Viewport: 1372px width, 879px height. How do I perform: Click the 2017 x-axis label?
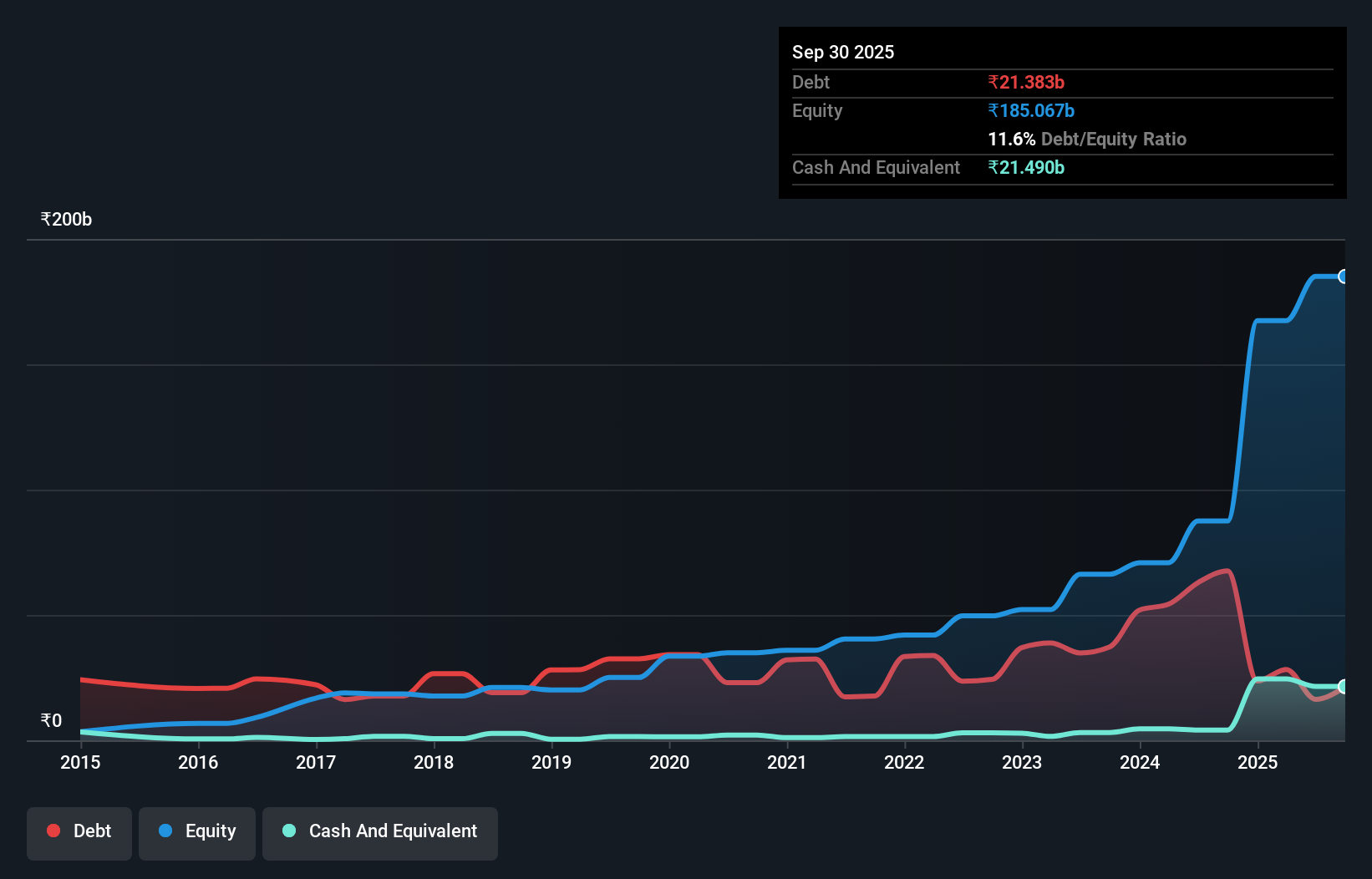pos(316,762)
